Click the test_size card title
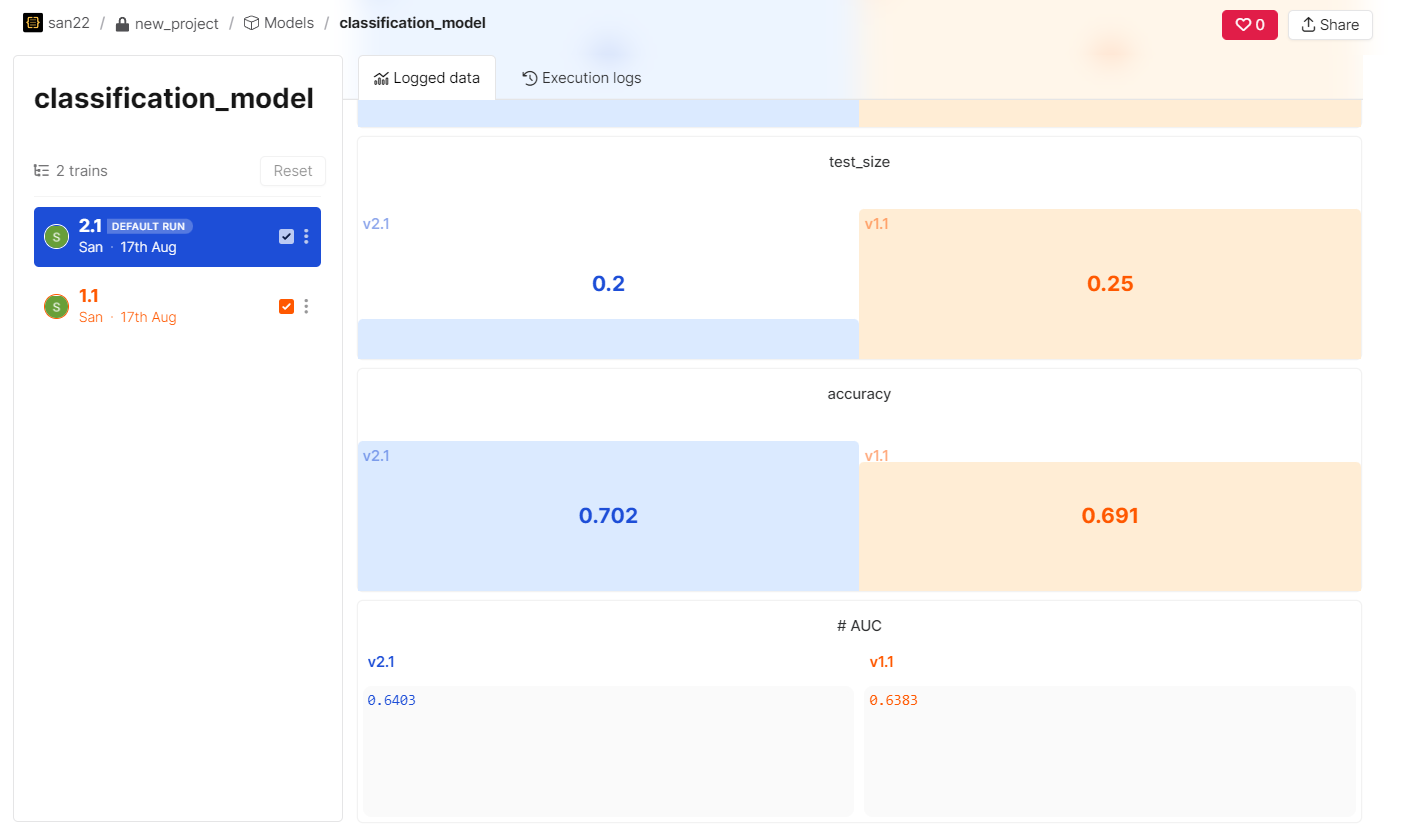 click(859, 162)
